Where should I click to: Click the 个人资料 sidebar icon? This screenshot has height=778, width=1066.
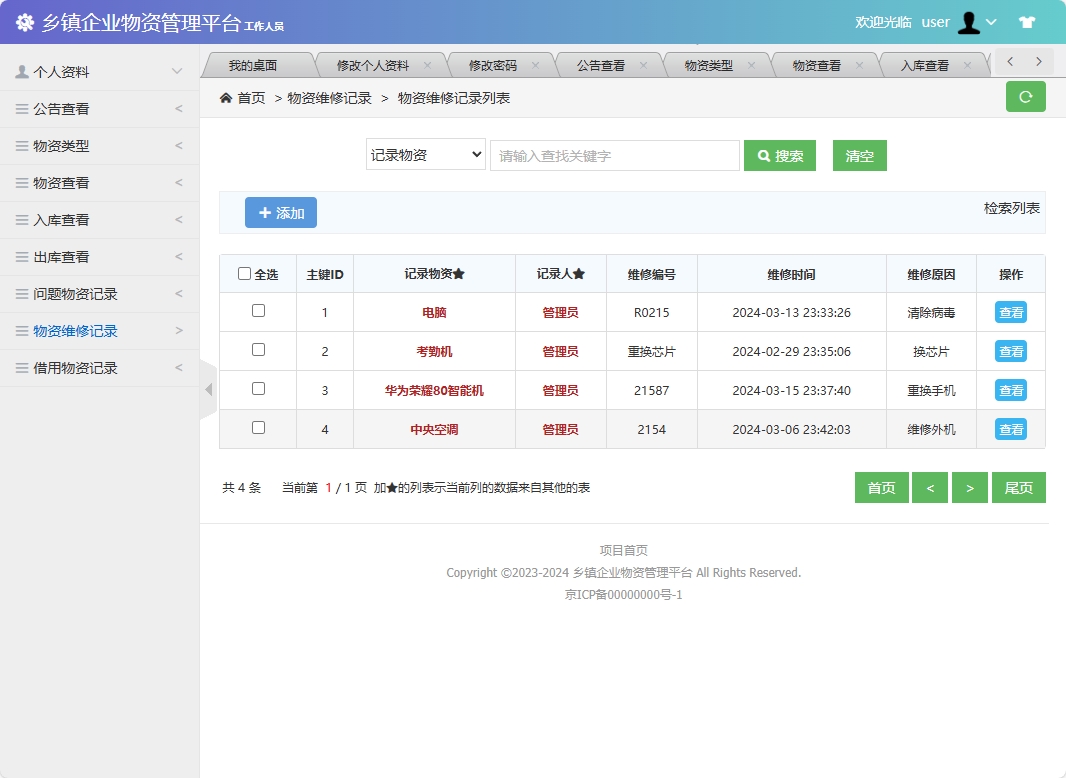click(x=22, y=71)
